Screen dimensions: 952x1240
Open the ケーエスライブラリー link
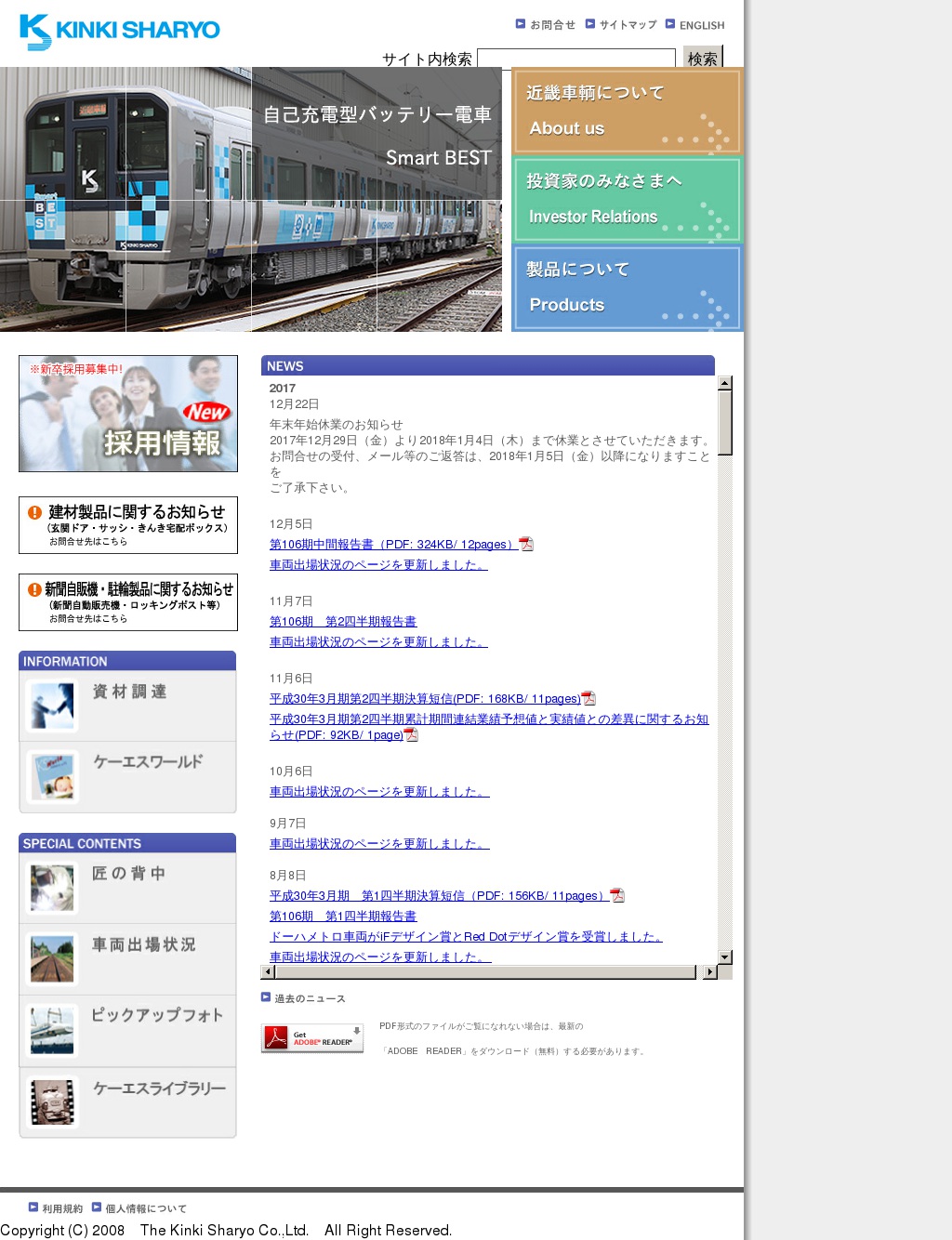point(159,1088)
